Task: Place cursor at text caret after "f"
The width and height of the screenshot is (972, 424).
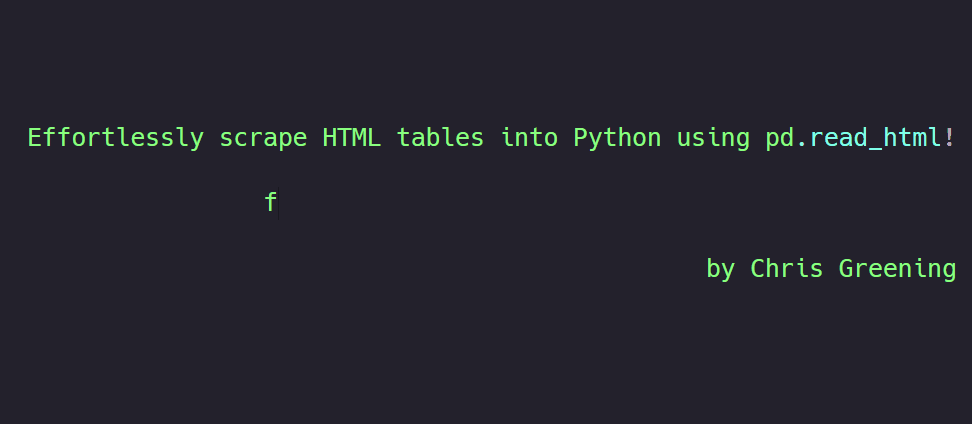Action: click(278, 203)
